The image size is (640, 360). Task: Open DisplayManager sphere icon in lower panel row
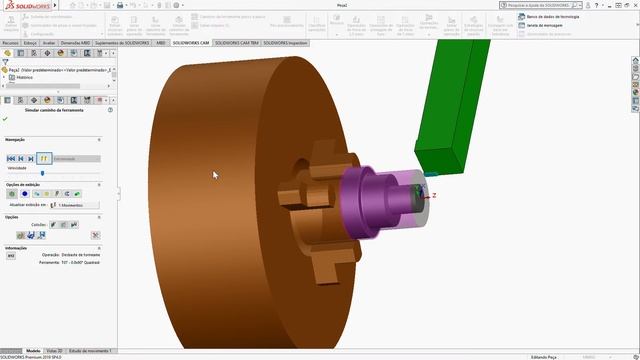click(47, 100)
